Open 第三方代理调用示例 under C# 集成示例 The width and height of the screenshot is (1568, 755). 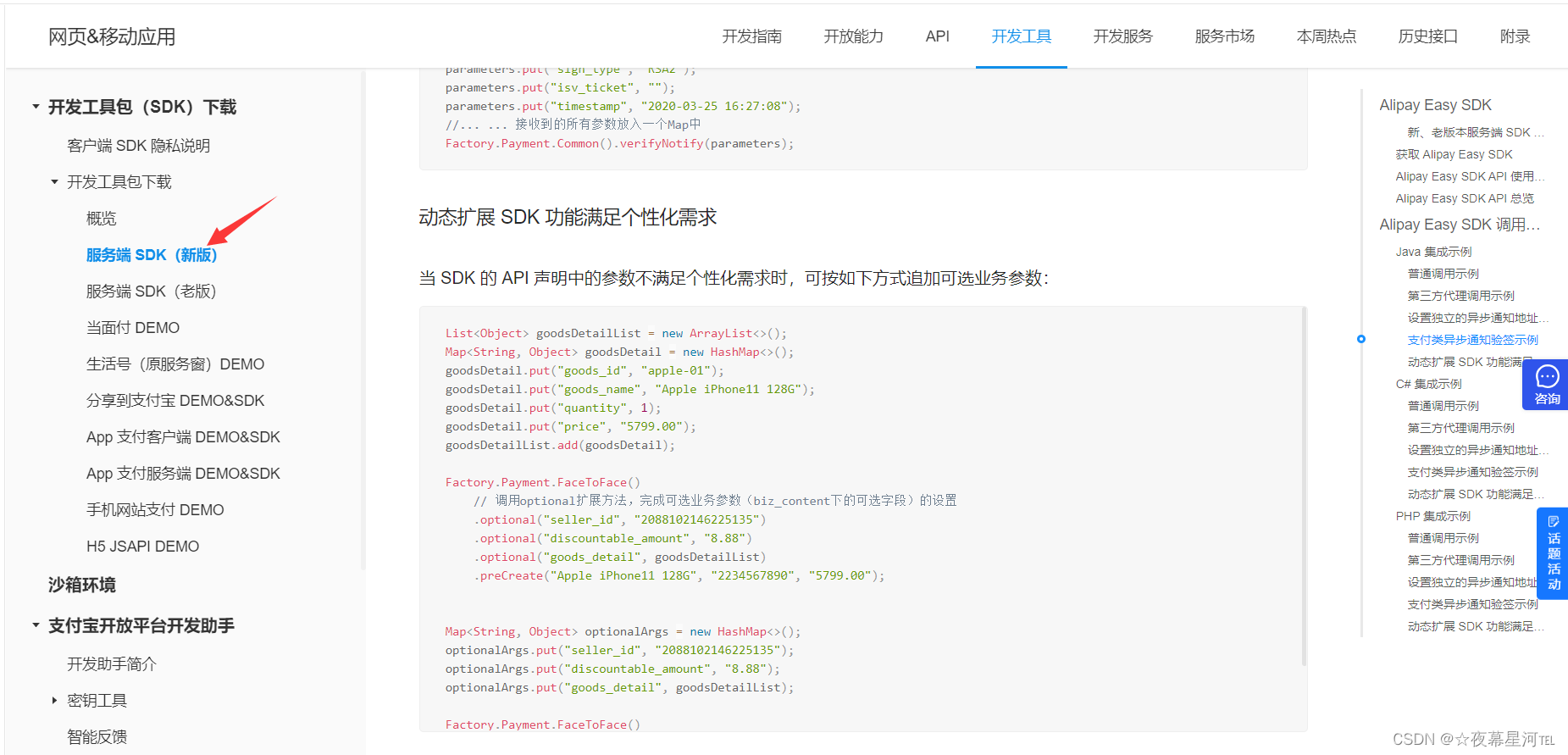(x=1460, y=428)
